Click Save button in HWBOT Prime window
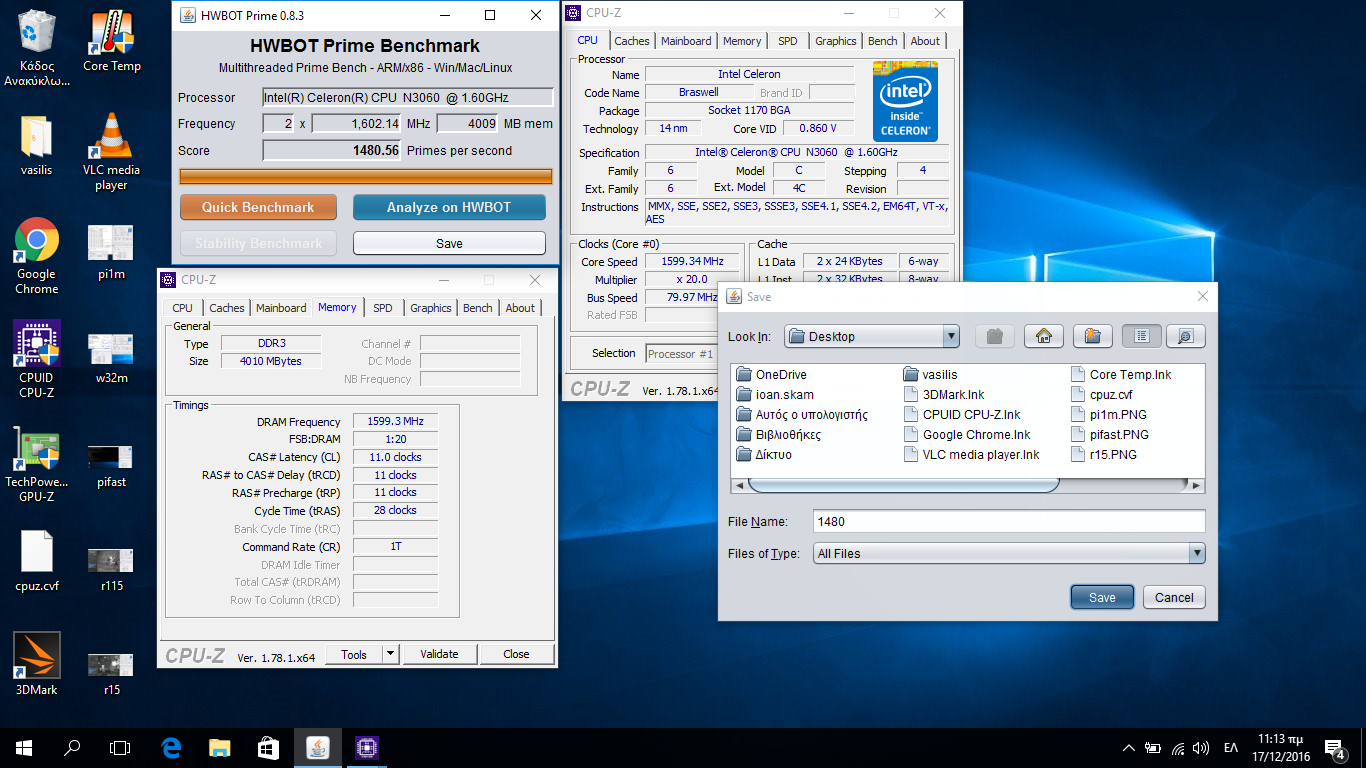The image size is (1366, 768). coord(449,243)
